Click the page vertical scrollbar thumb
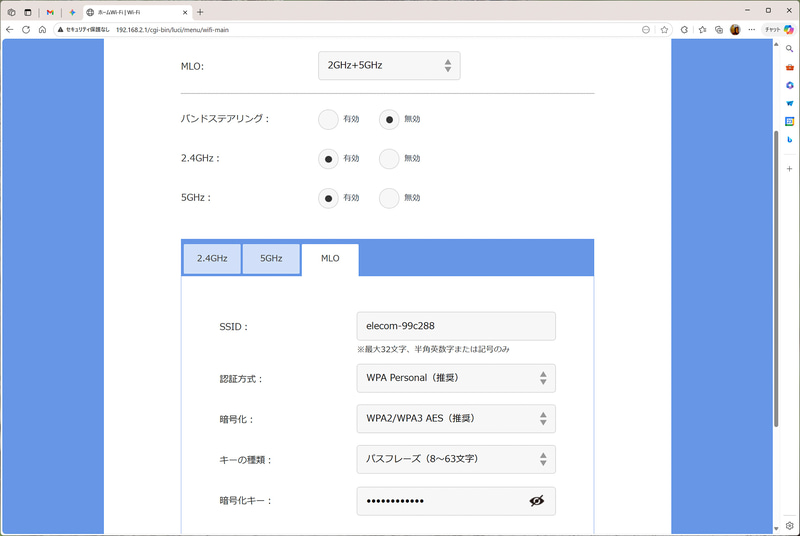Screen dimensions: 800x536 pos(776,278)
